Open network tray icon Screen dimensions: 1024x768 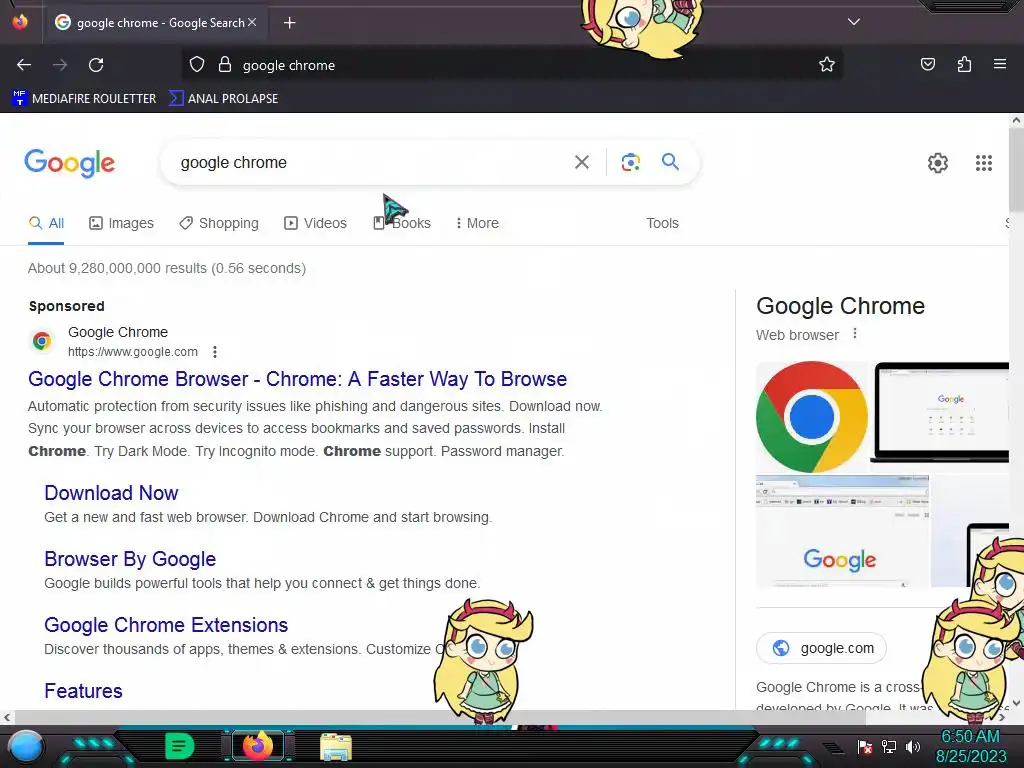(x=888, y=746)
